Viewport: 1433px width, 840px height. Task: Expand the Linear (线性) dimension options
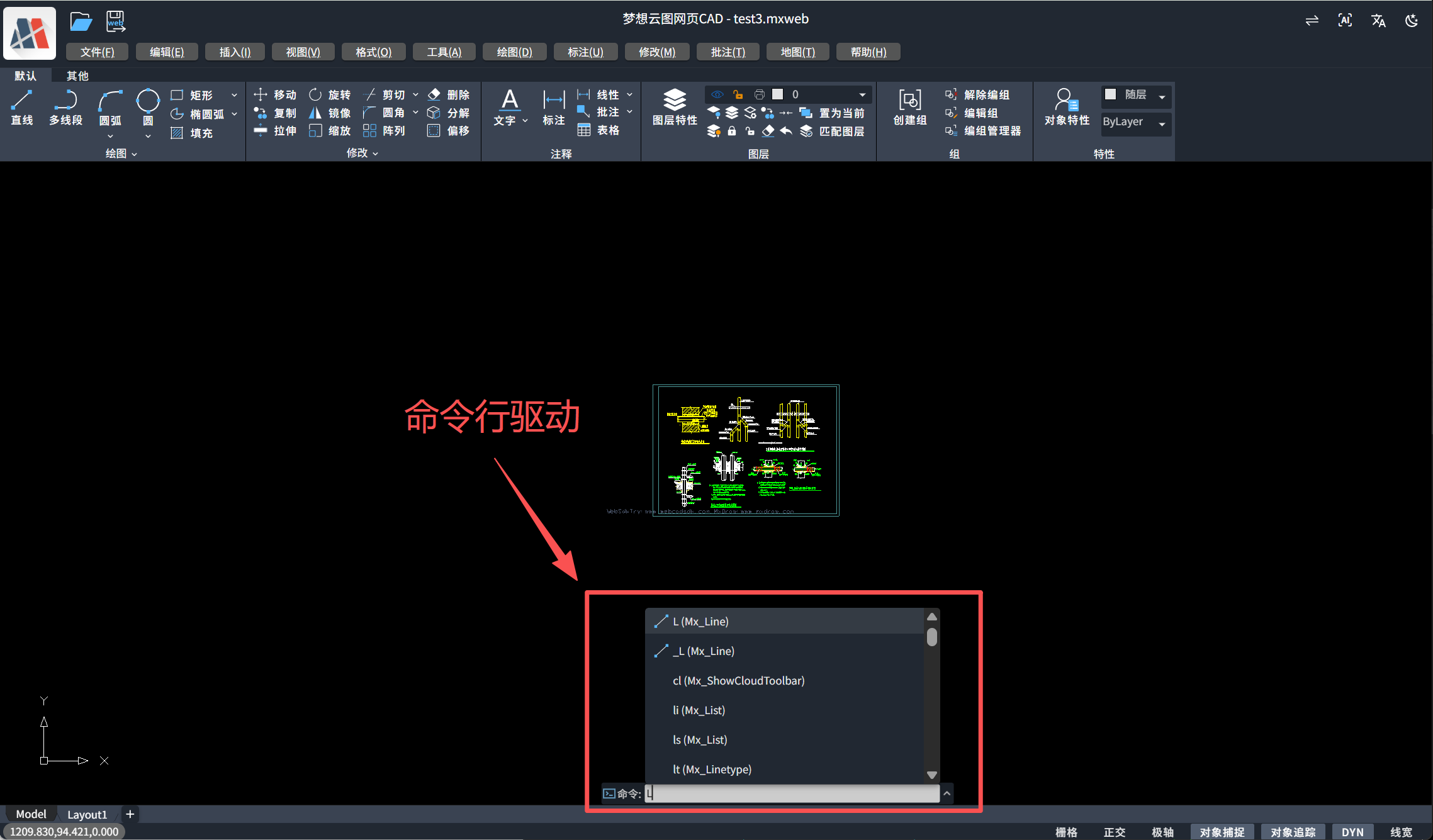(629, 94)
